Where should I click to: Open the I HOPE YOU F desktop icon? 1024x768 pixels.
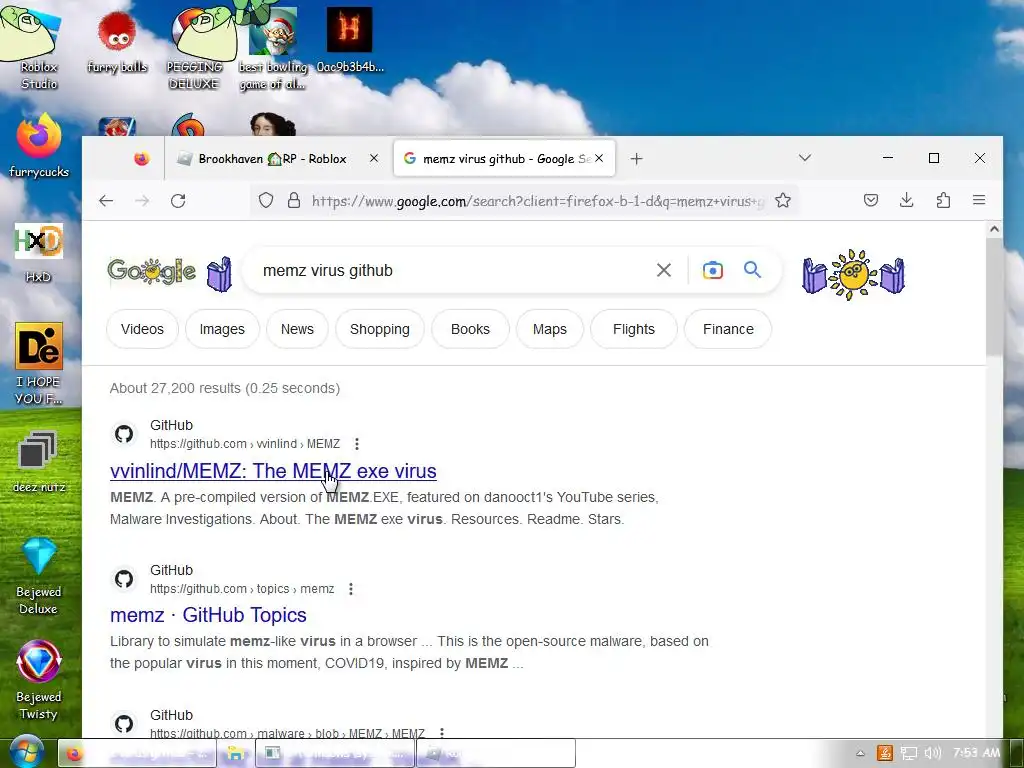pos(39,363)
